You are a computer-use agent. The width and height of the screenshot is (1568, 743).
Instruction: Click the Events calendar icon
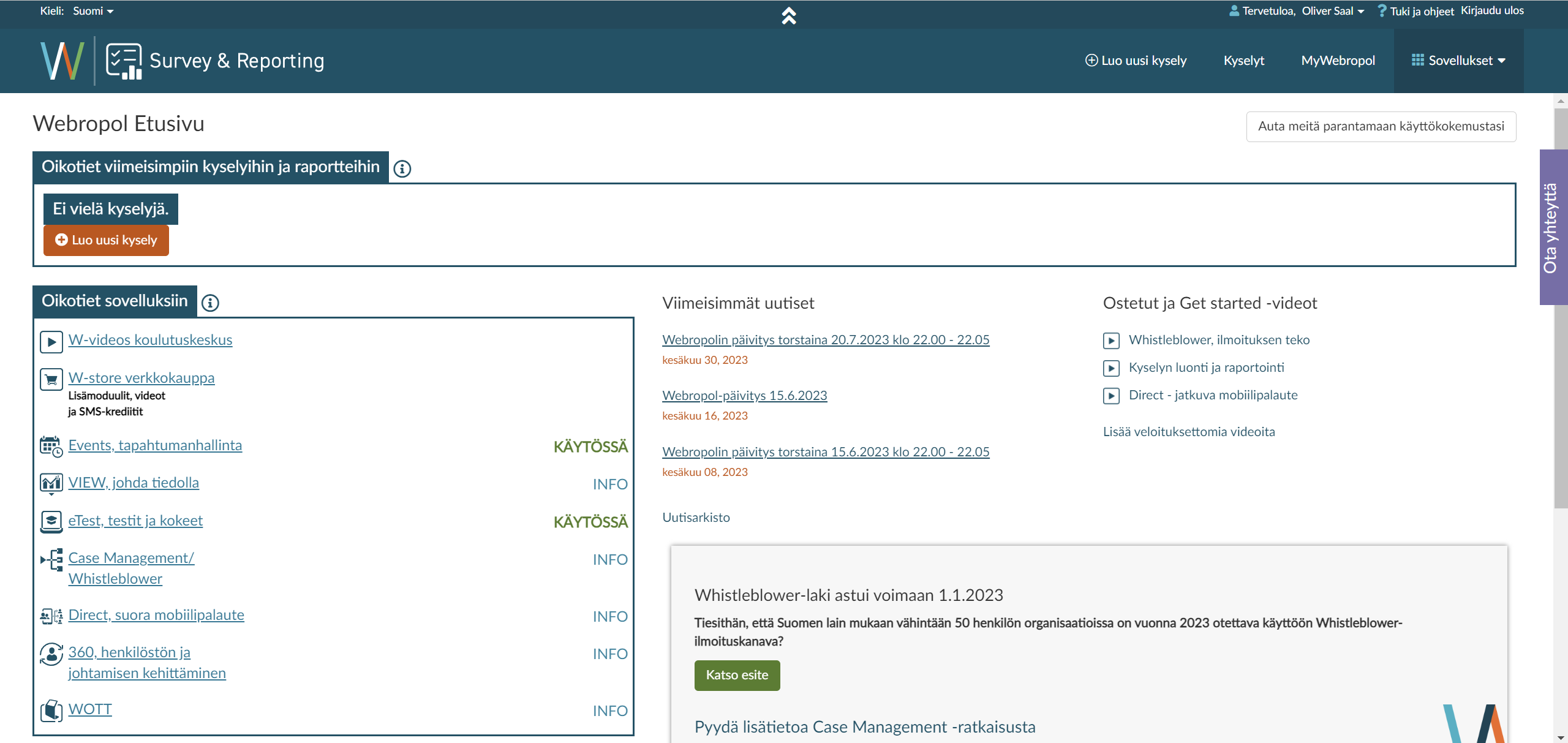click(x=51, y=447)
